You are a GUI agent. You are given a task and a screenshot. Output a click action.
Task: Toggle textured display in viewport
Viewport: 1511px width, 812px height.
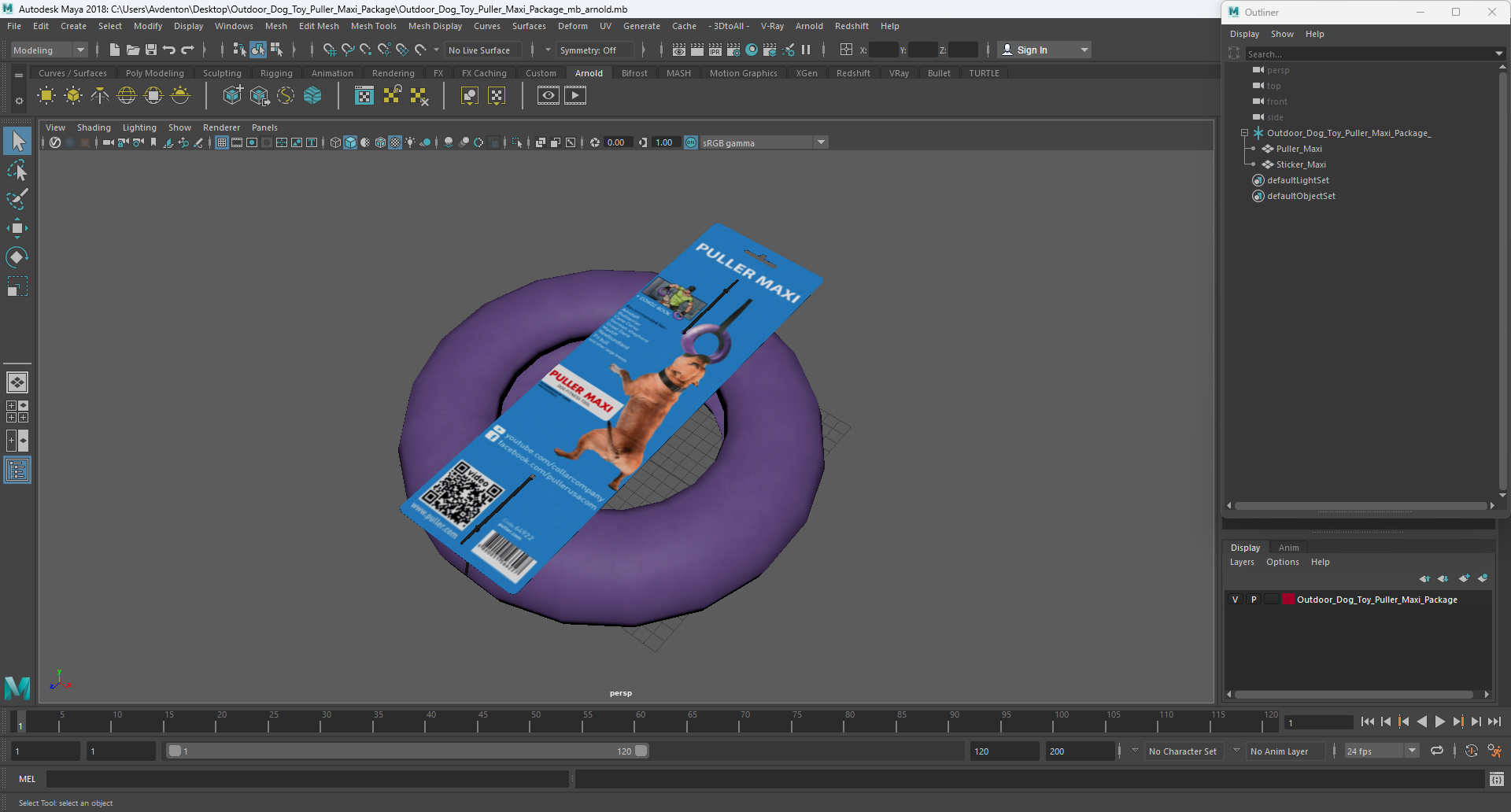[395, 142]
